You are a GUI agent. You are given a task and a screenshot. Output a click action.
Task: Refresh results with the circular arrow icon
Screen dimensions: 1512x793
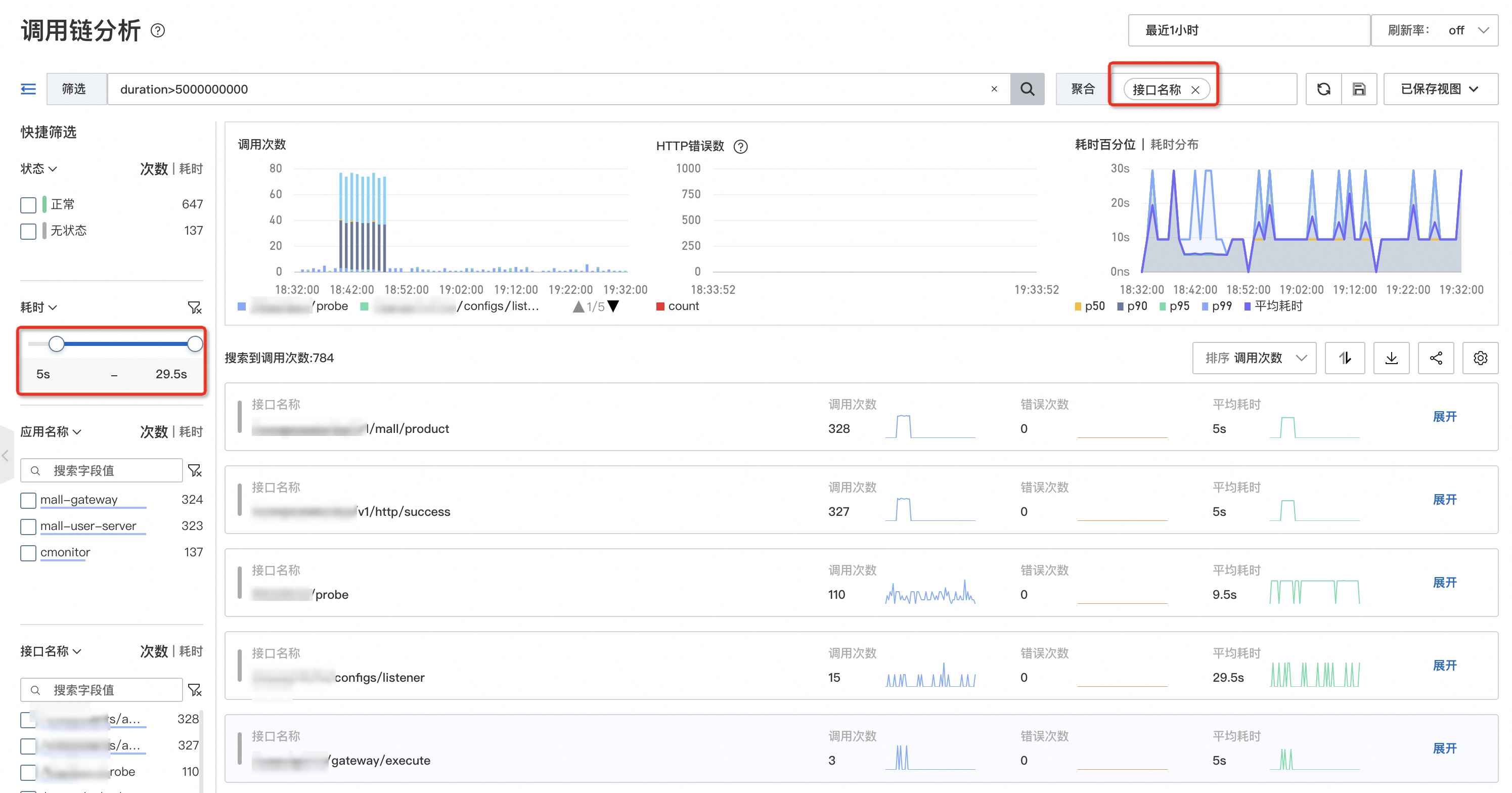coord(1323,89)
